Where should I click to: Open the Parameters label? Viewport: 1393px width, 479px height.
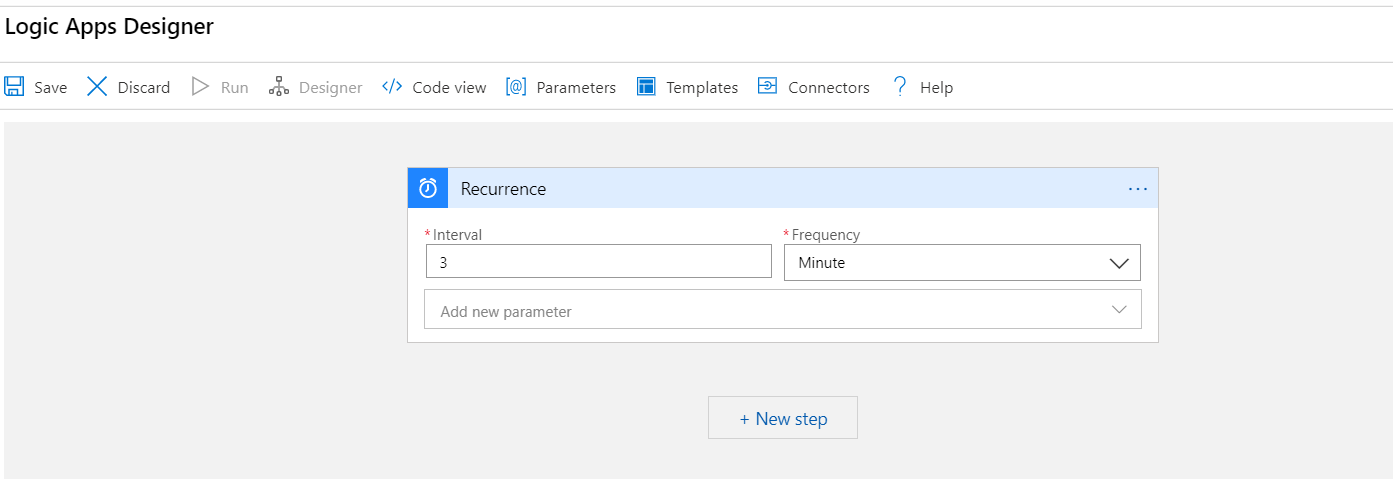pyautogui.click(x=576, y=88)
